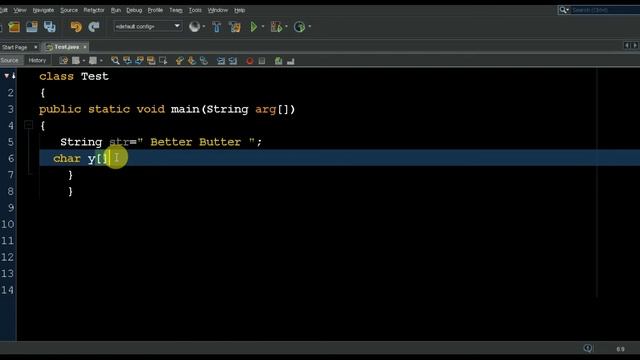Image resolution: width=640 pixels, height=360 pixels.
Task: Run the project with the green play icon
Action: coord(253,27)
